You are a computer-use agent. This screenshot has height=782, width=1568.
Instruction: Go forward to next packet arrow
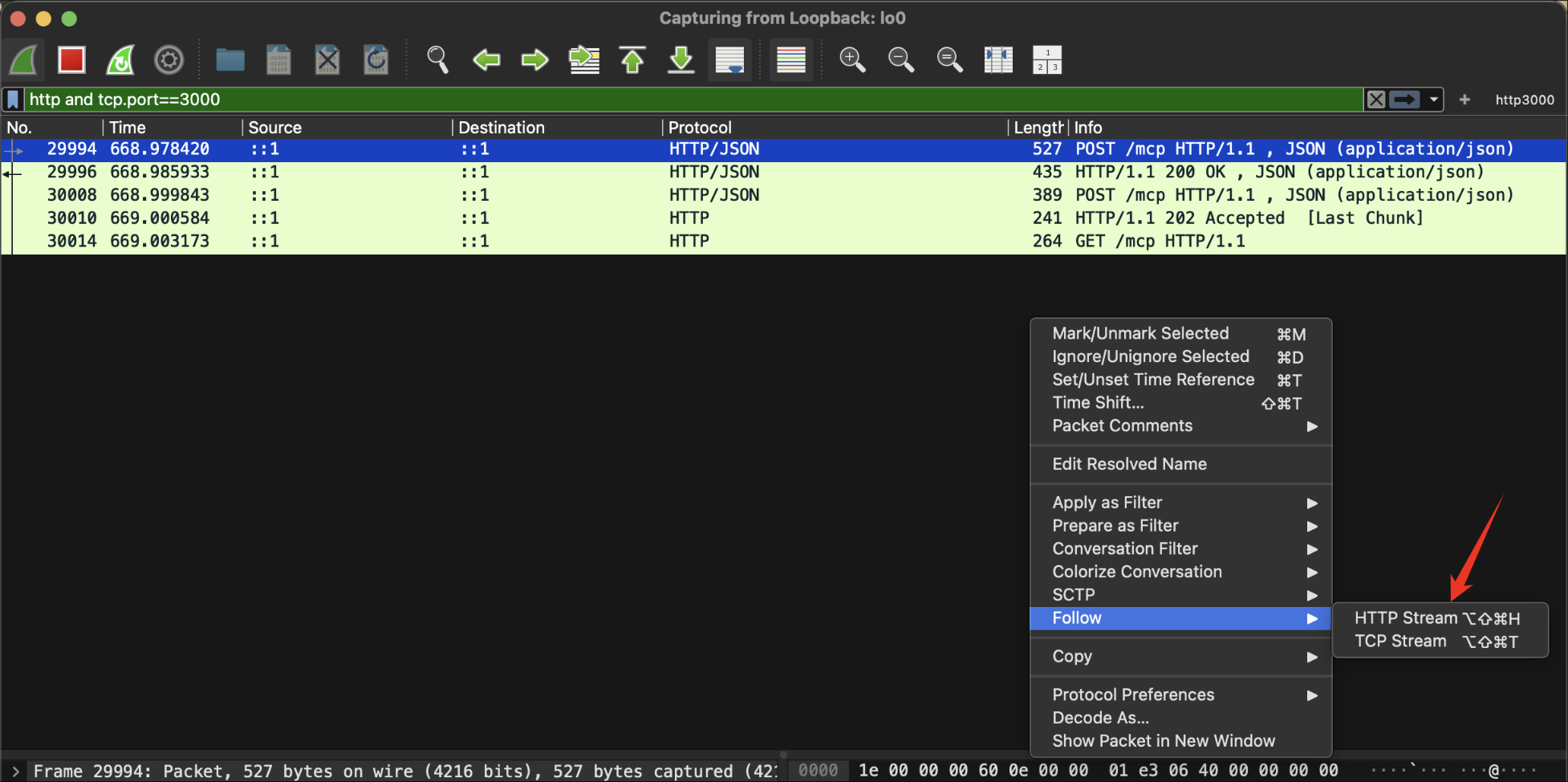coord(534,59)
